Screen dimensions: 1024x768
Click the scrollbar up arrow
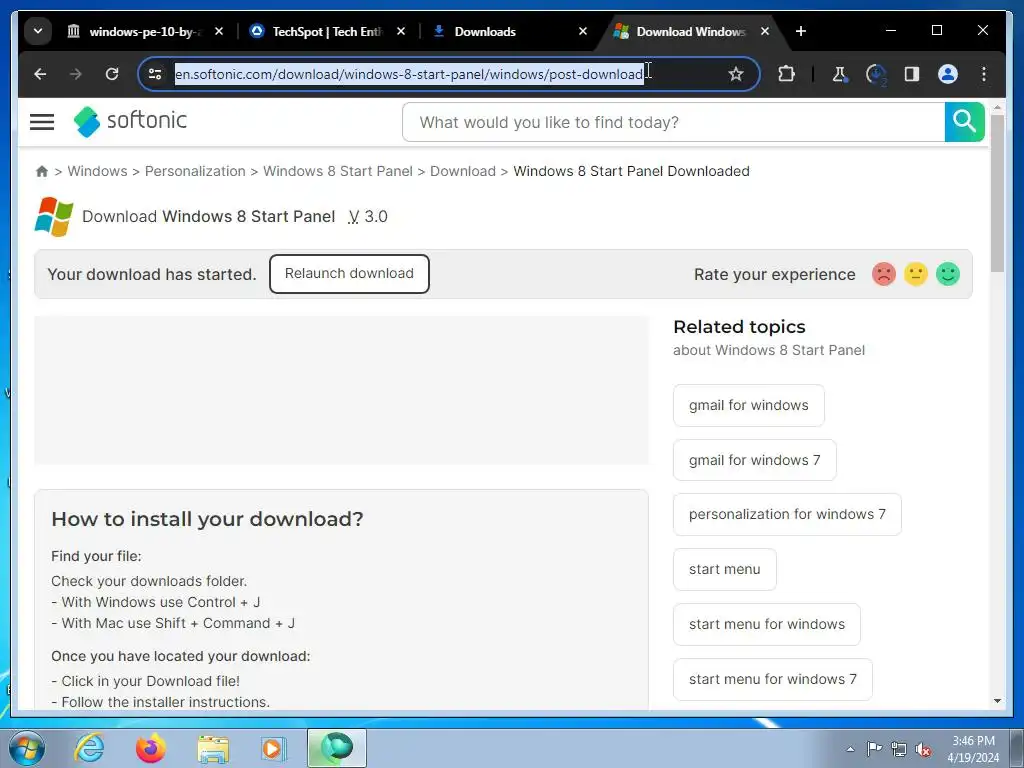pos(997,106)
